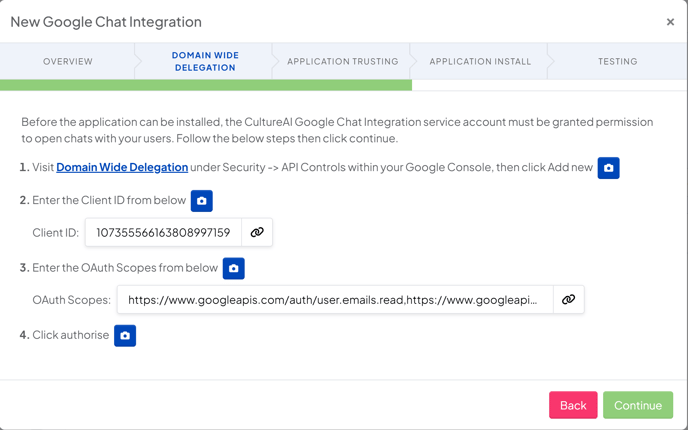Screen dimensions: 688x430
Task: Show camera screenshot for the OAuth Scopes step
Action: [233, 269]
